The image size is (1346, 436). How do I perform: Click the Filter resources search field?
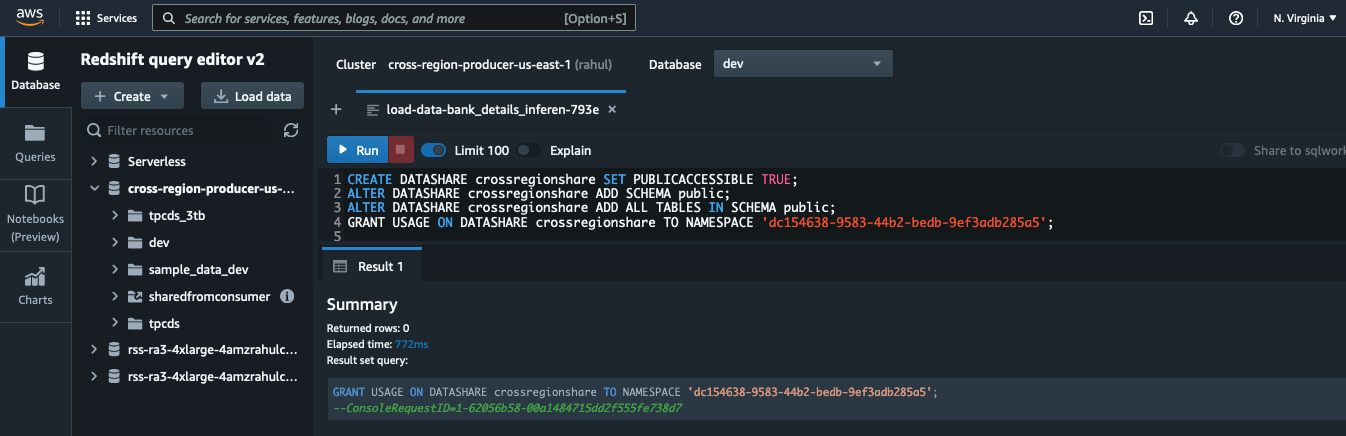(x=177, y=130)
